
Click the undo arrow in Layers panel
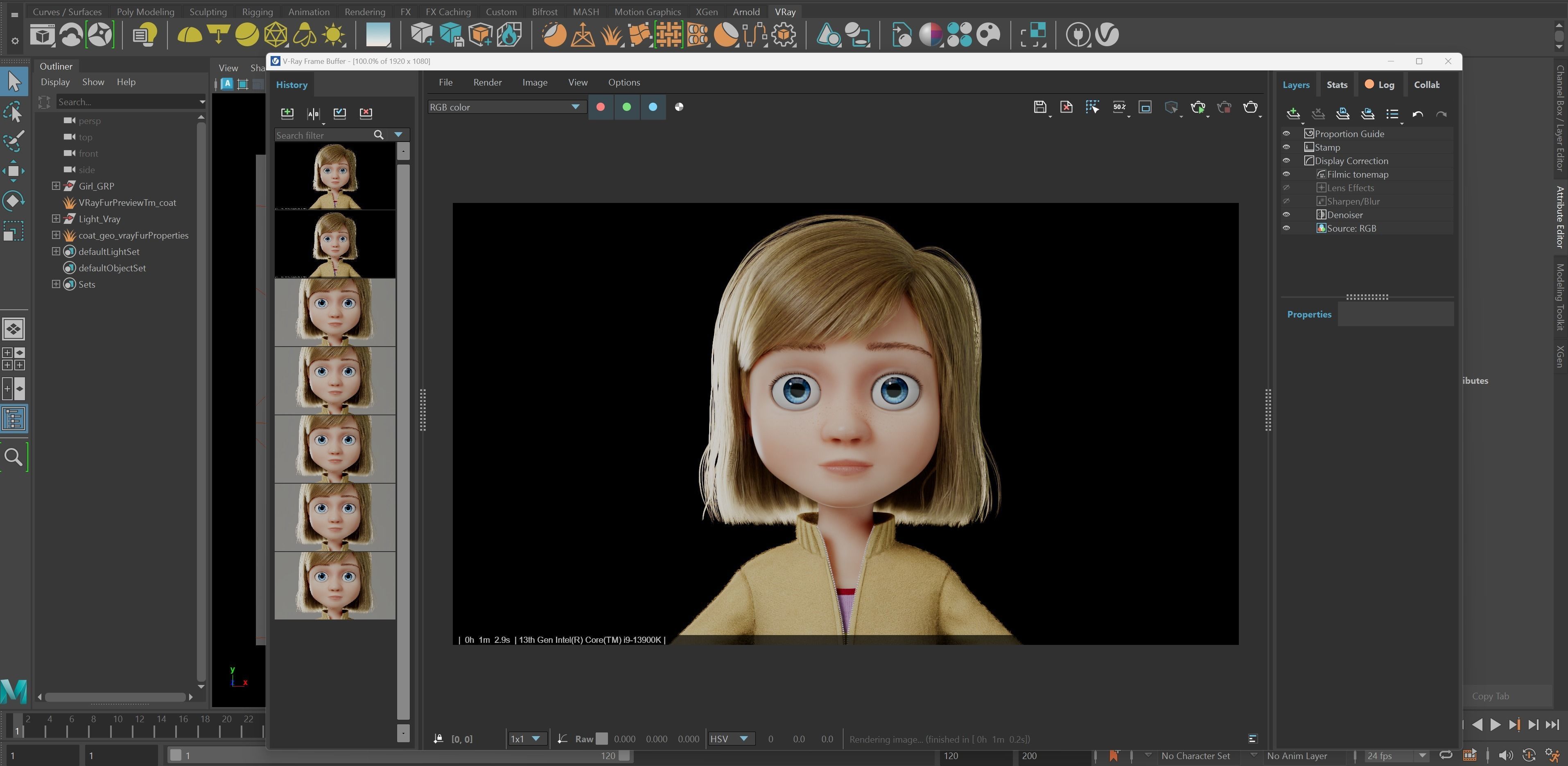click(x=1418, y=114)
